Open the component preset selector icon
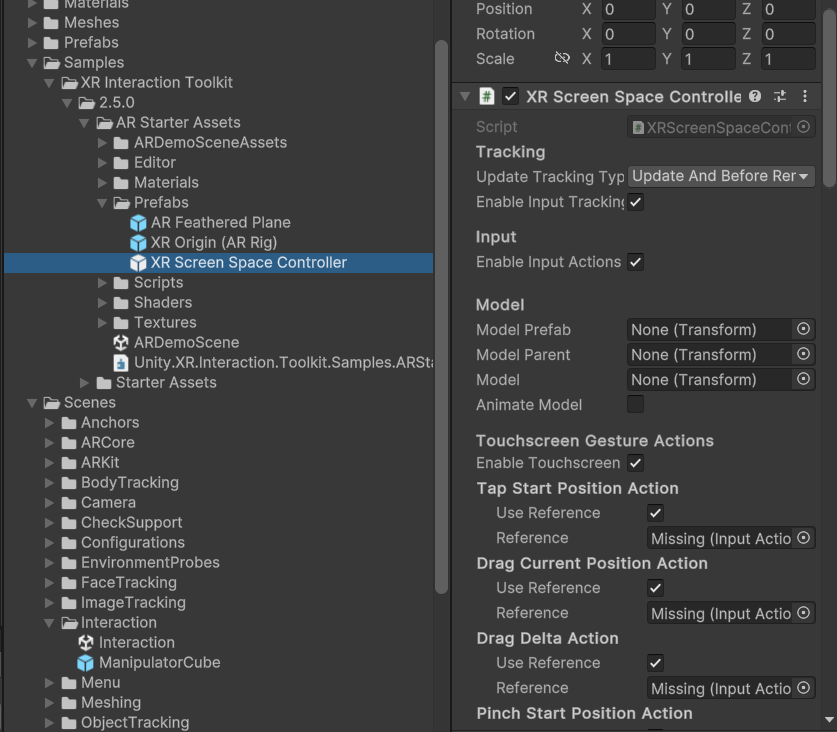The height and width of the screenshot is (732, 837). pos(780,96)
